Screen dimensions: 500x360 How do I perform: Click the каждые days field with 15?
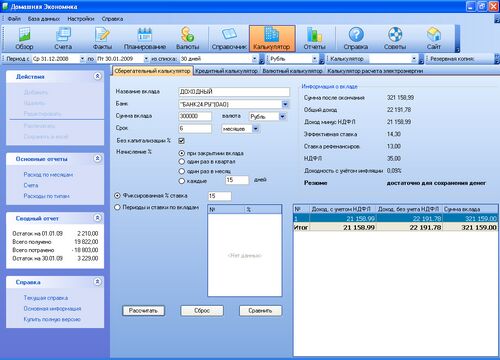click(237, 180)
